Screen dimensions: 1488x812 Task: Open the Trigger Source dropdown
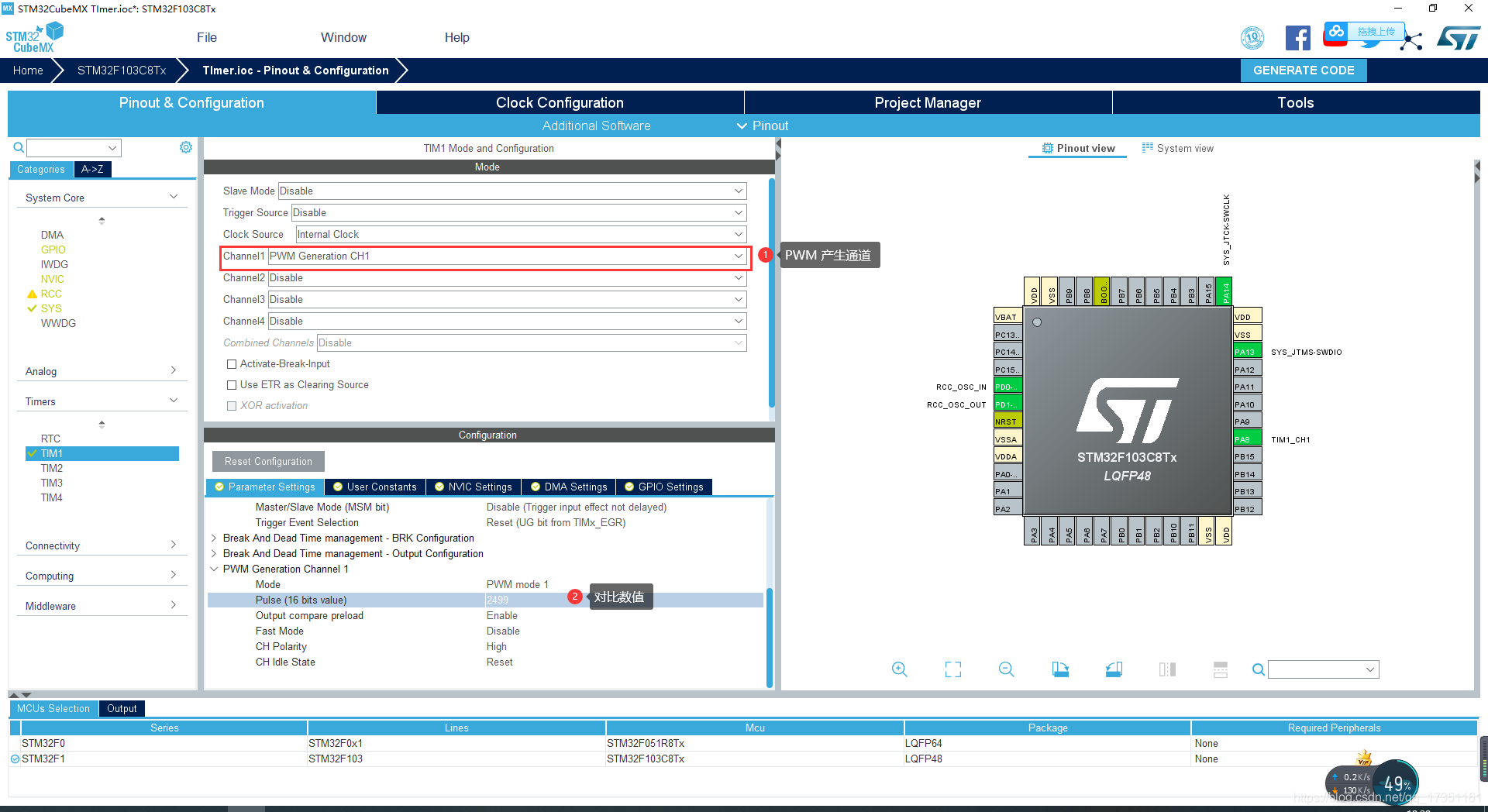coord(518,212)
